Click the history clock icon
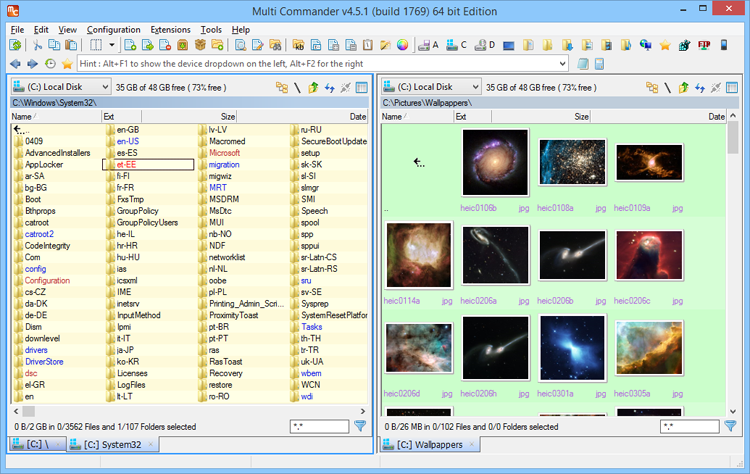 (50, 64)
